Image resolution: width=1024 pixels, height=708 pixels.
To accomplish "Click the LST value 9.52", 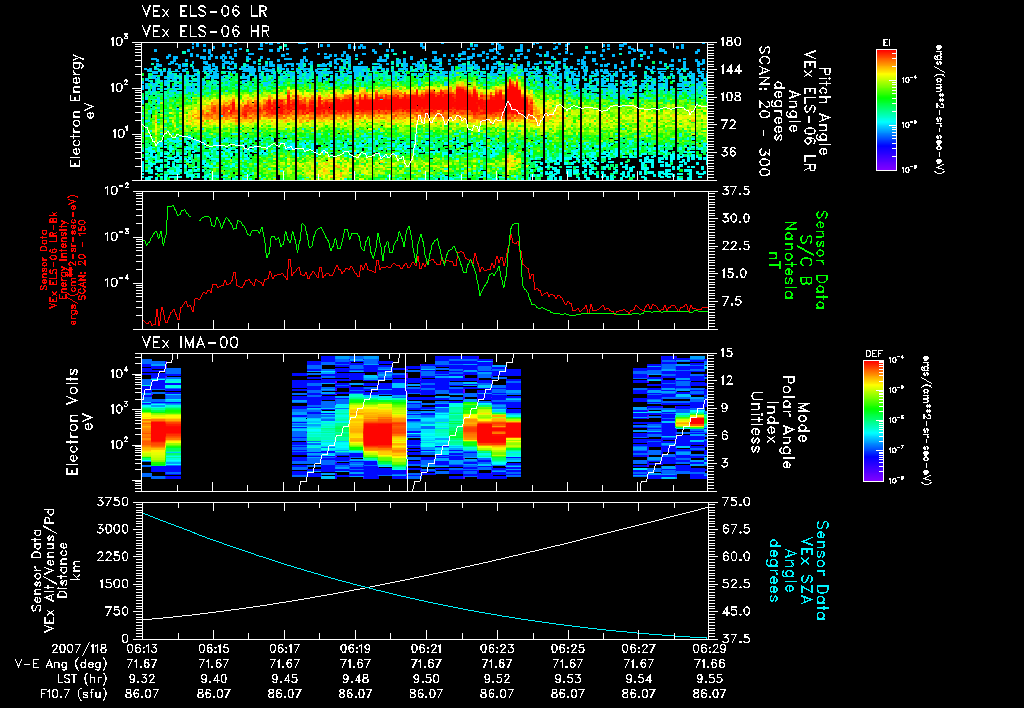I will click(497, 679).
